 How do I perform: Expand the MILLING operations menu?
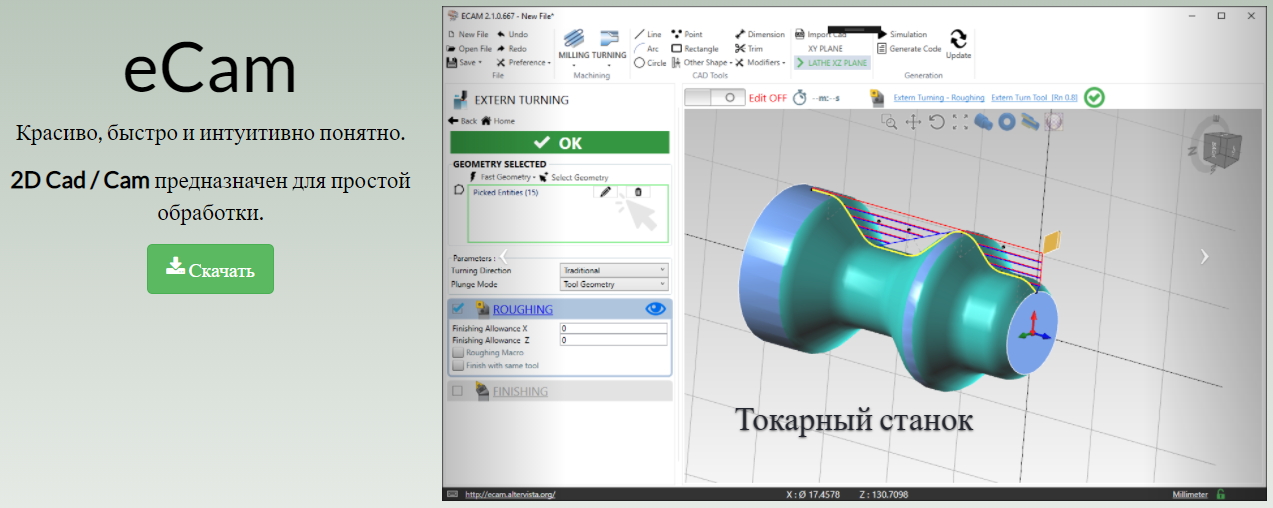[574, 47]
